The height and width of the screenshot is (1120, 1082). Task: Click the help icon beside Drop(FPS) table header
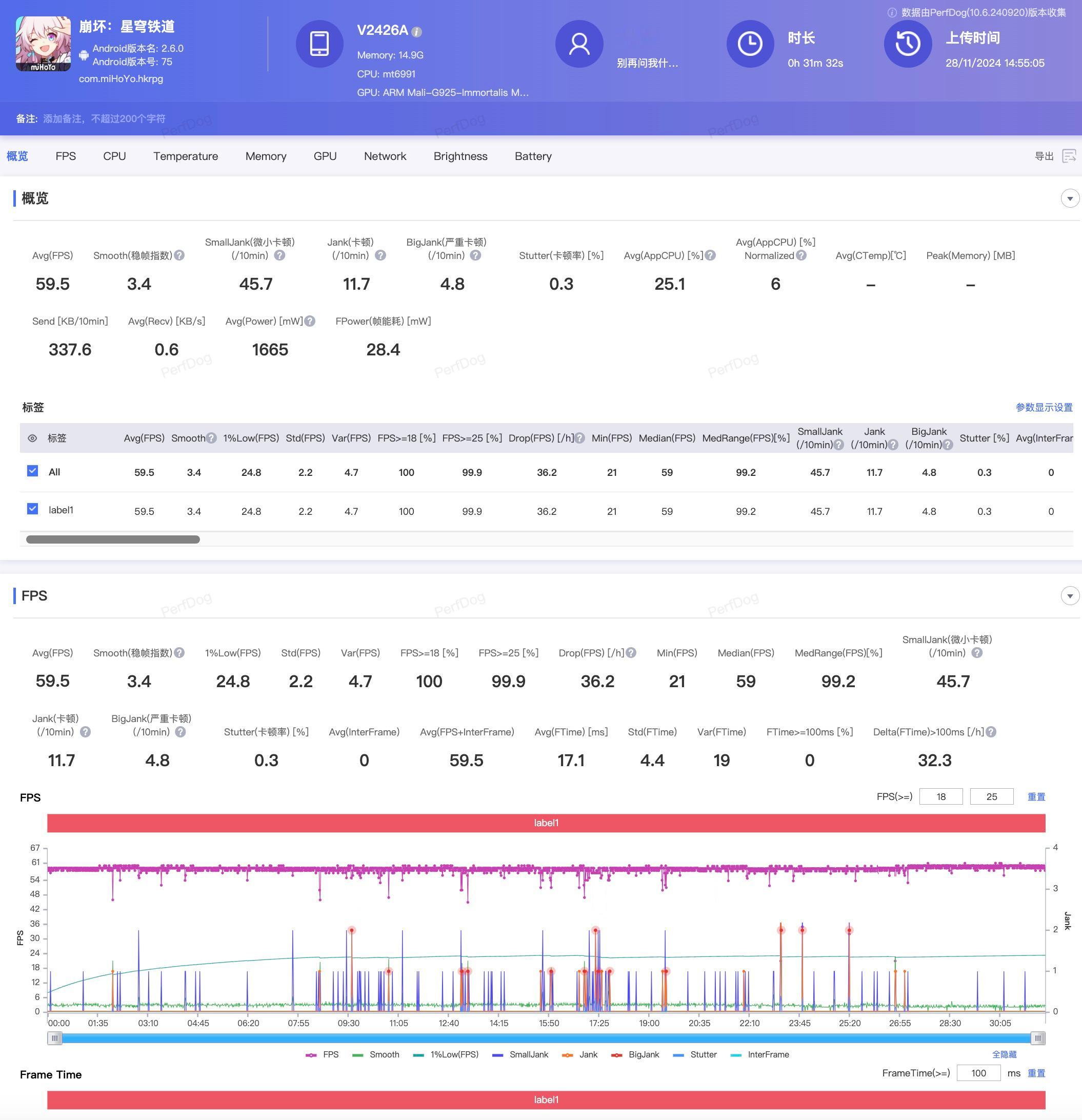pyautogui.click(x=580, y=438)
